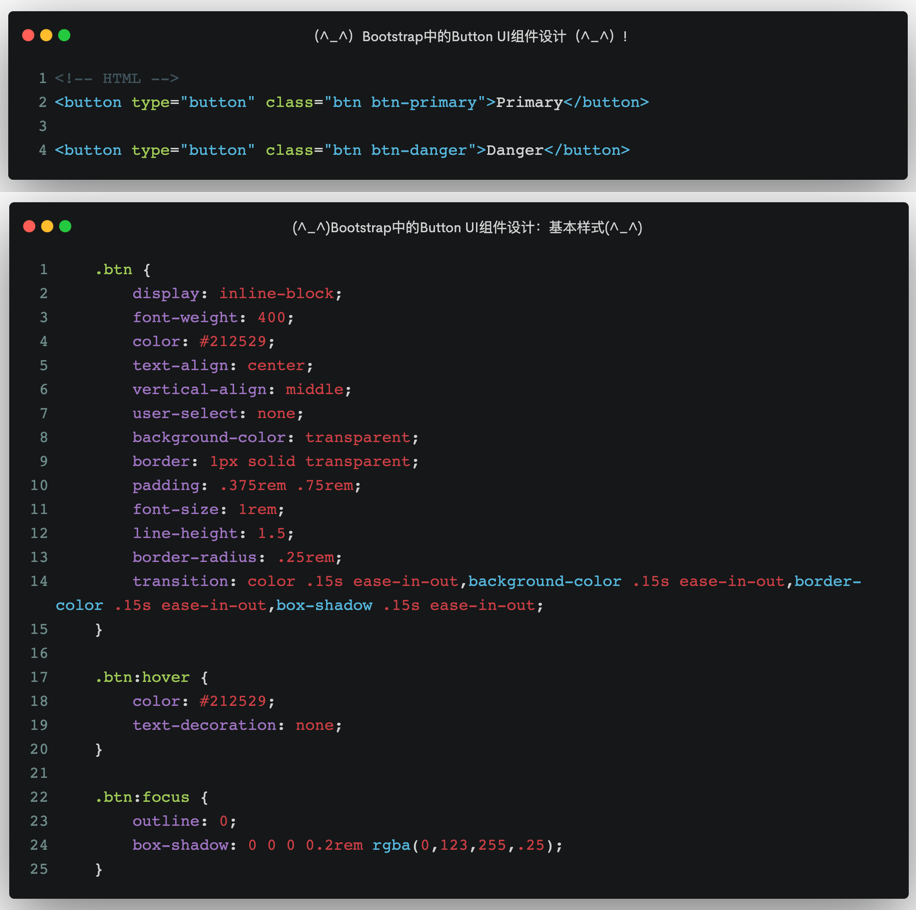The image size is (916, 910).
Task: Click the yellow minimize dot on HTML window
Action: coord(46,36)
